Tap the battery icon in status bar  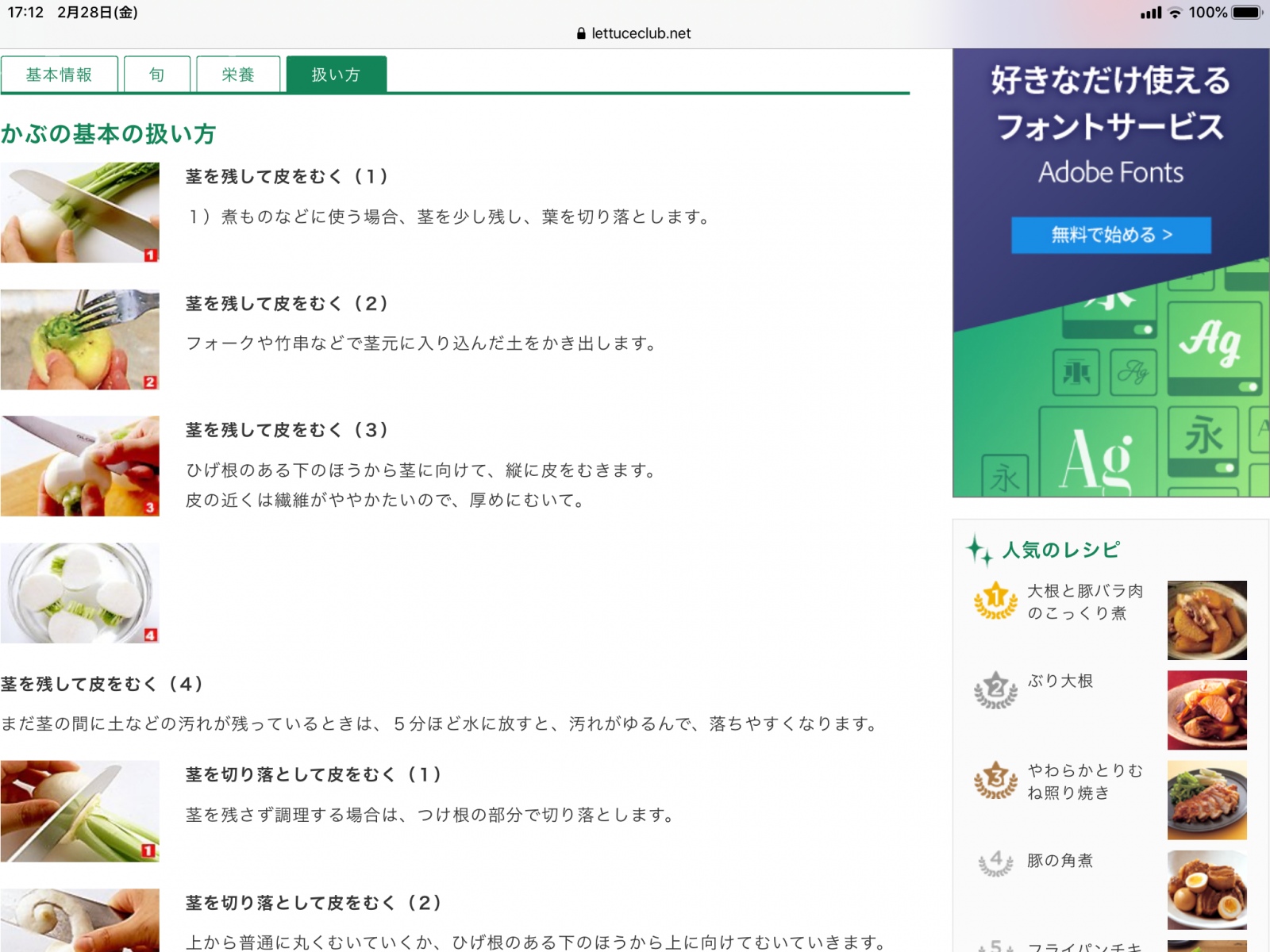click(1247, 12)
